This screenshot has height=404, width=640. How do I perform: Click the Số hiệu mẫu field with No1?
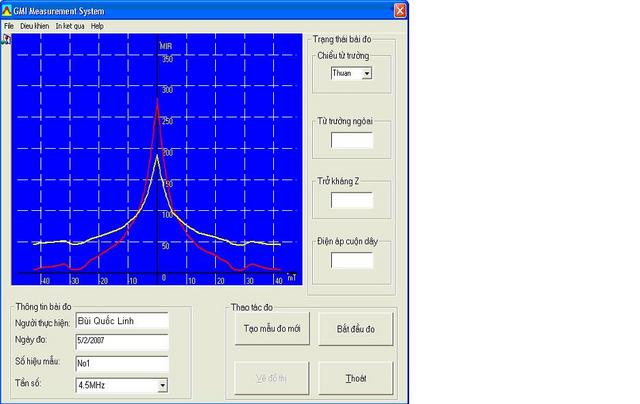(x=122, y=364)
